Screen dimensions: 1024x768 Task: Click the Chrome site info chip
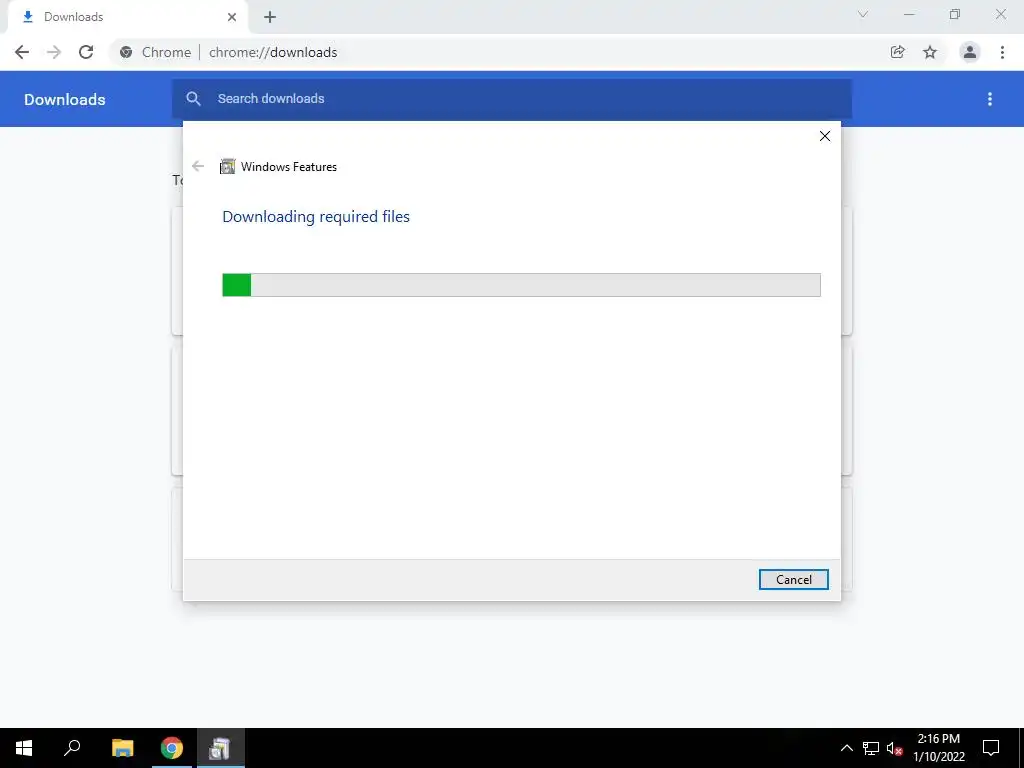[x=156, y=52]
